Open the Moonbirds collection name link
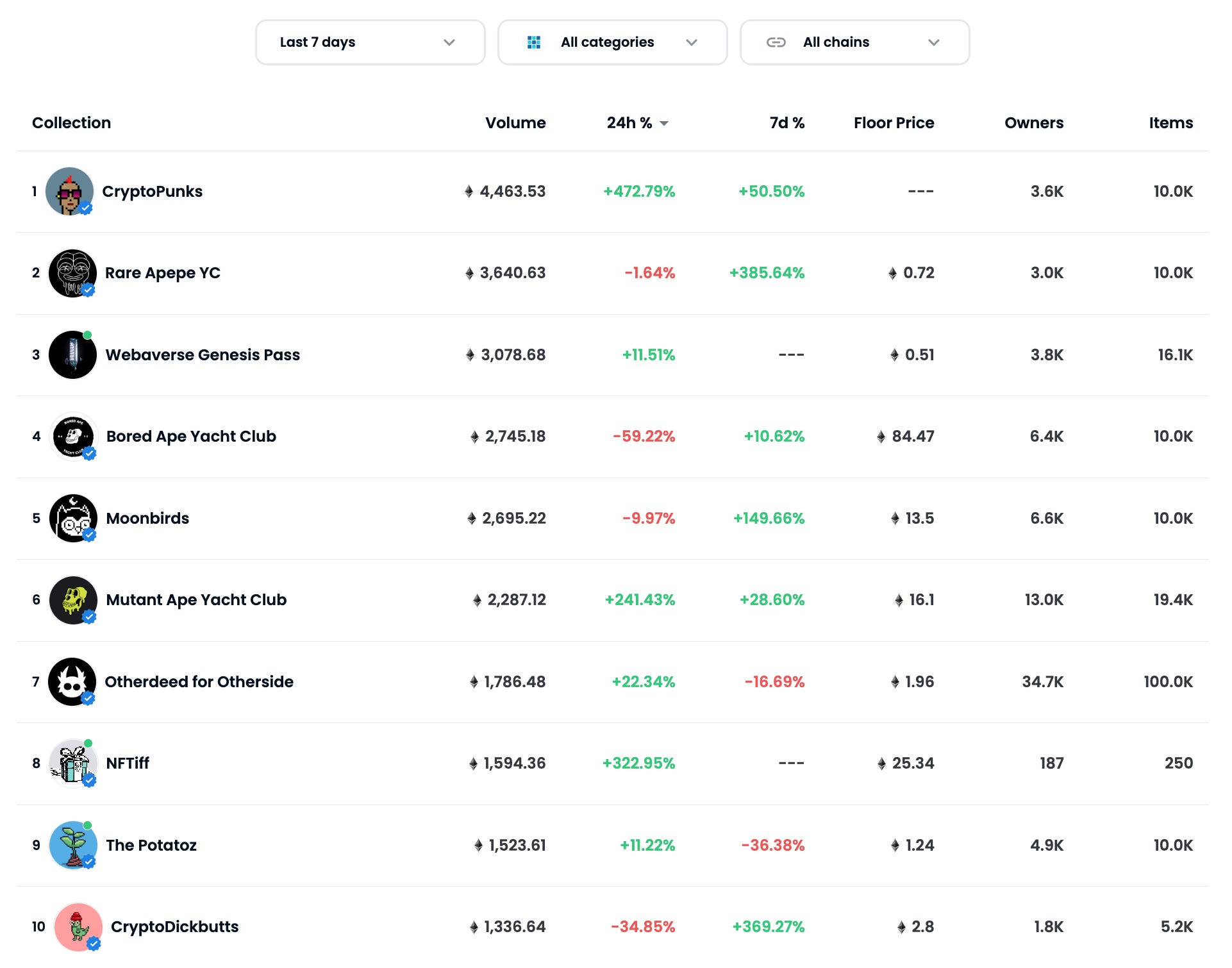The width and height of the screenshot is (1232, 968). pyautogui.click(x=147, y=519)
